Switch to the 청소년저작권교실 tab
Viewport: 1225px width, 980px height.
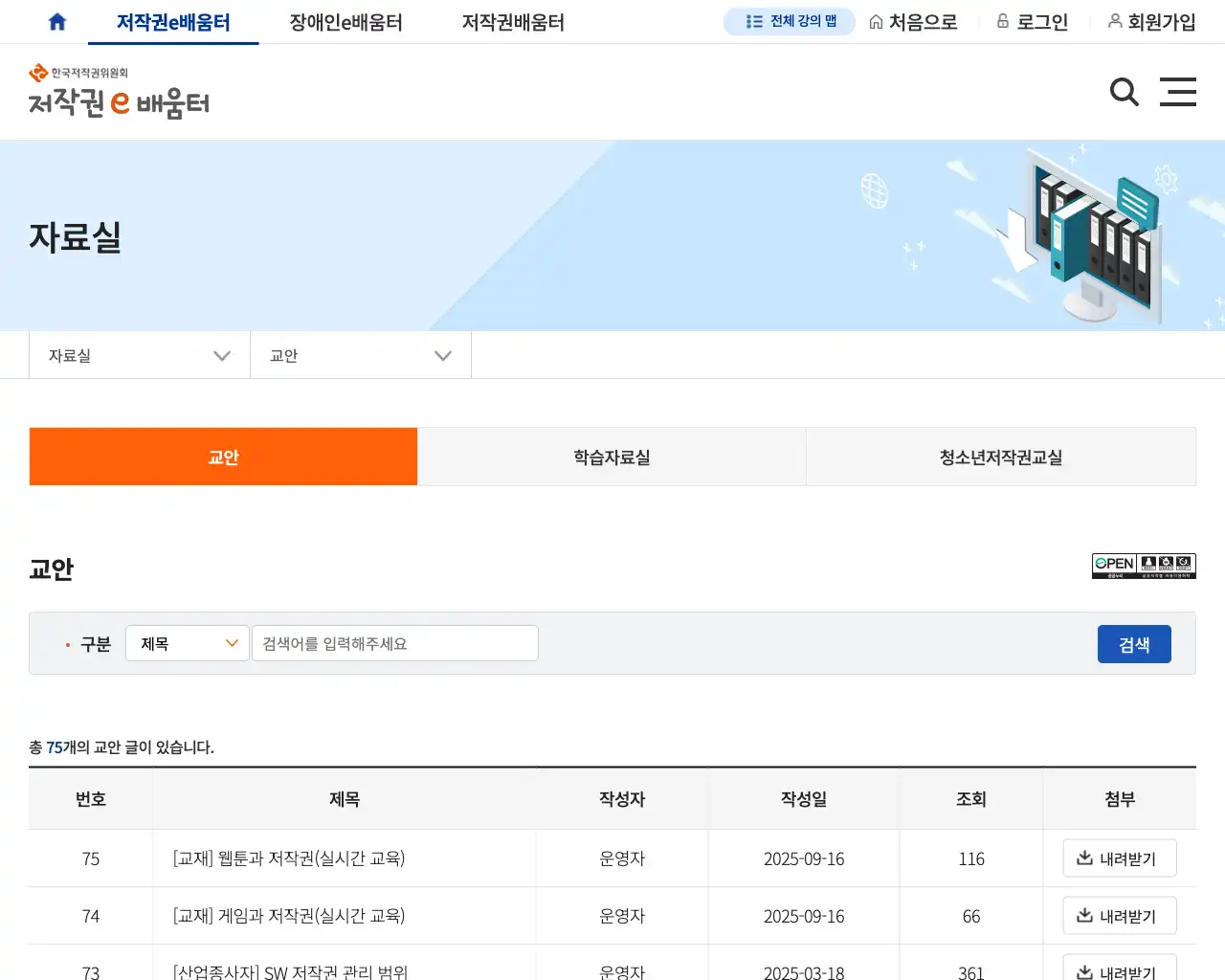point(1001,457)
